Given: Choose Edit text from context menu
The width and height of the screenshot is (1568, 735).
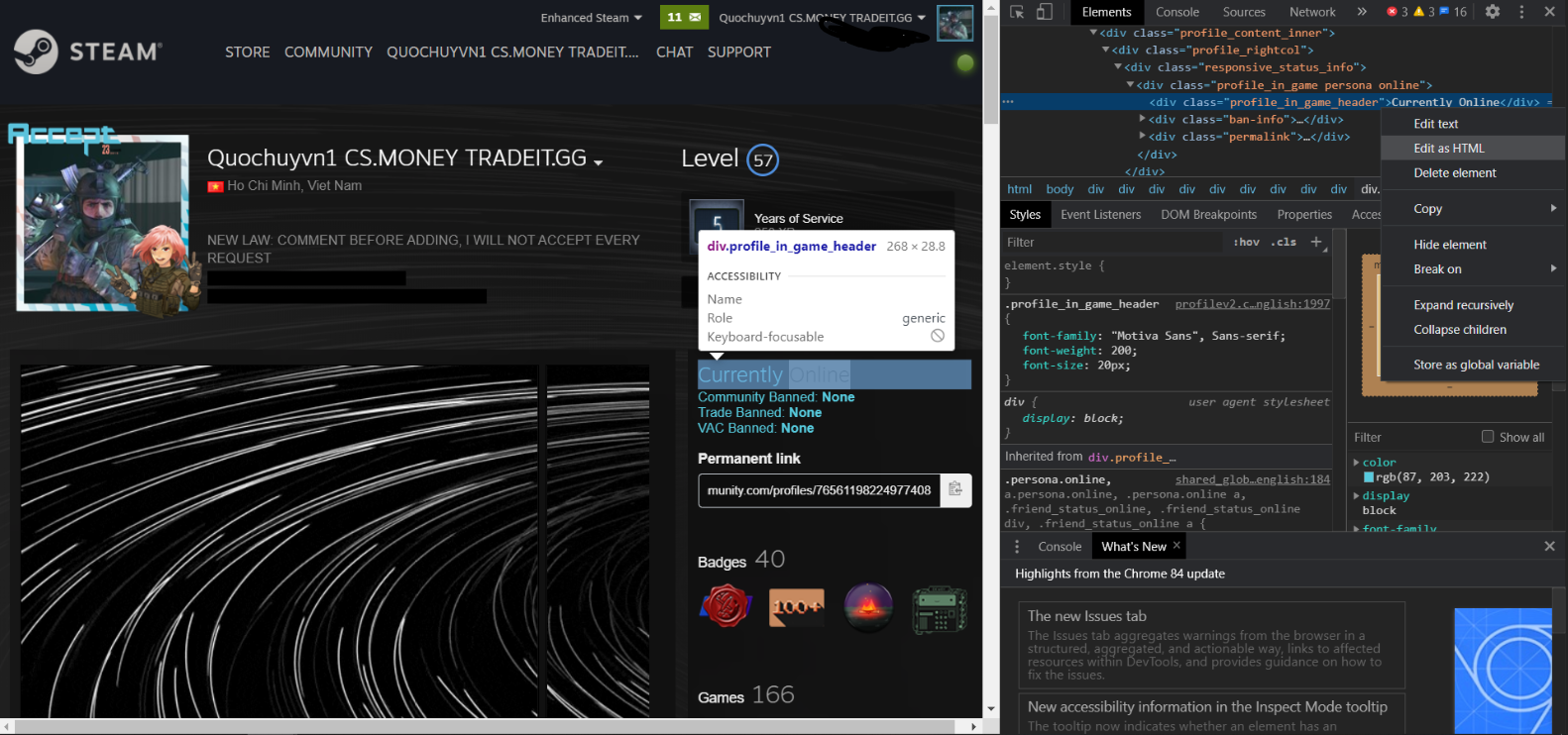Looking at the screenshot, I should tap(1473, 124).
